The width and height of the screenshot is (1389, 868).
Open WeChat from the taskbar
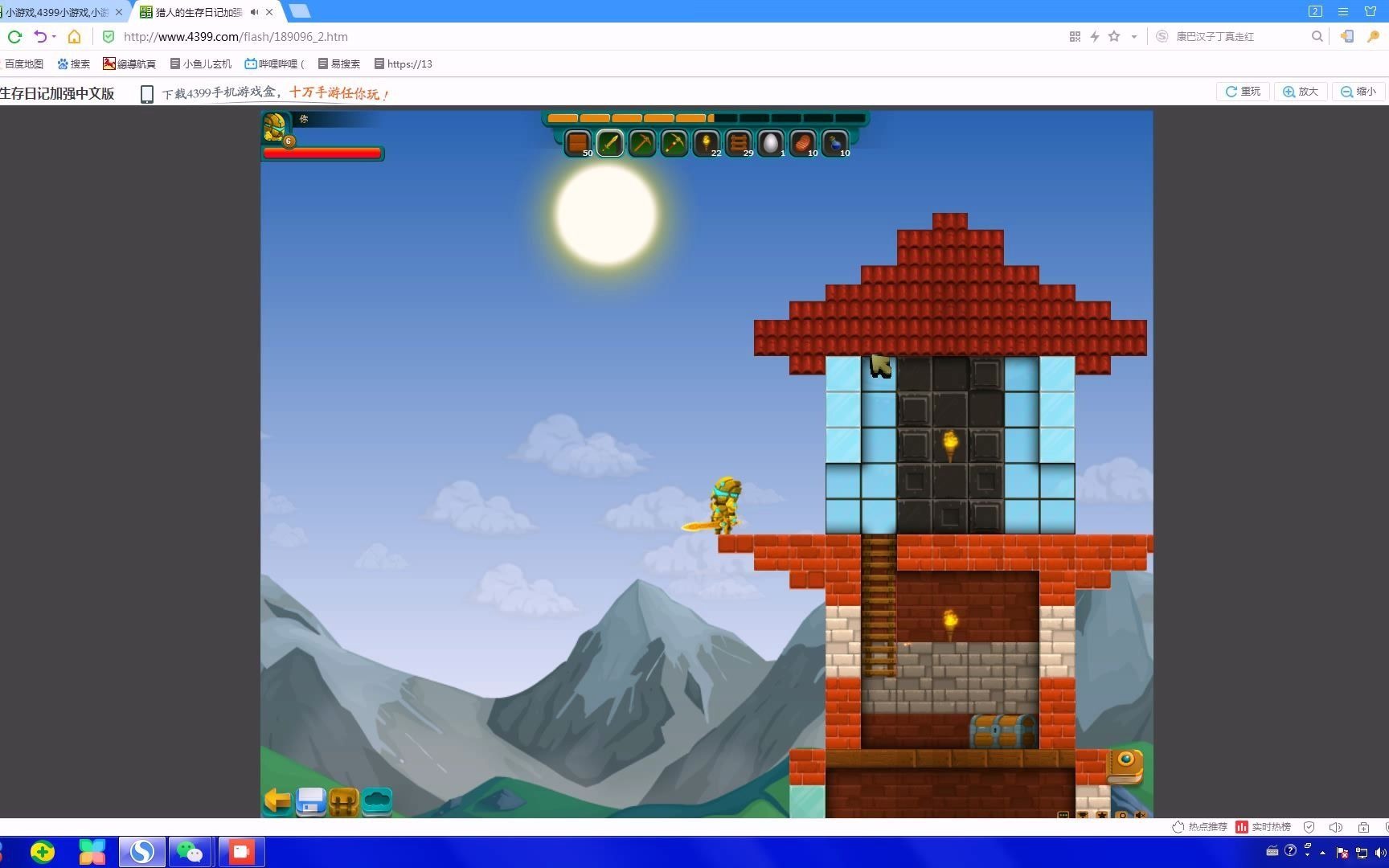[x=191, y=852]
